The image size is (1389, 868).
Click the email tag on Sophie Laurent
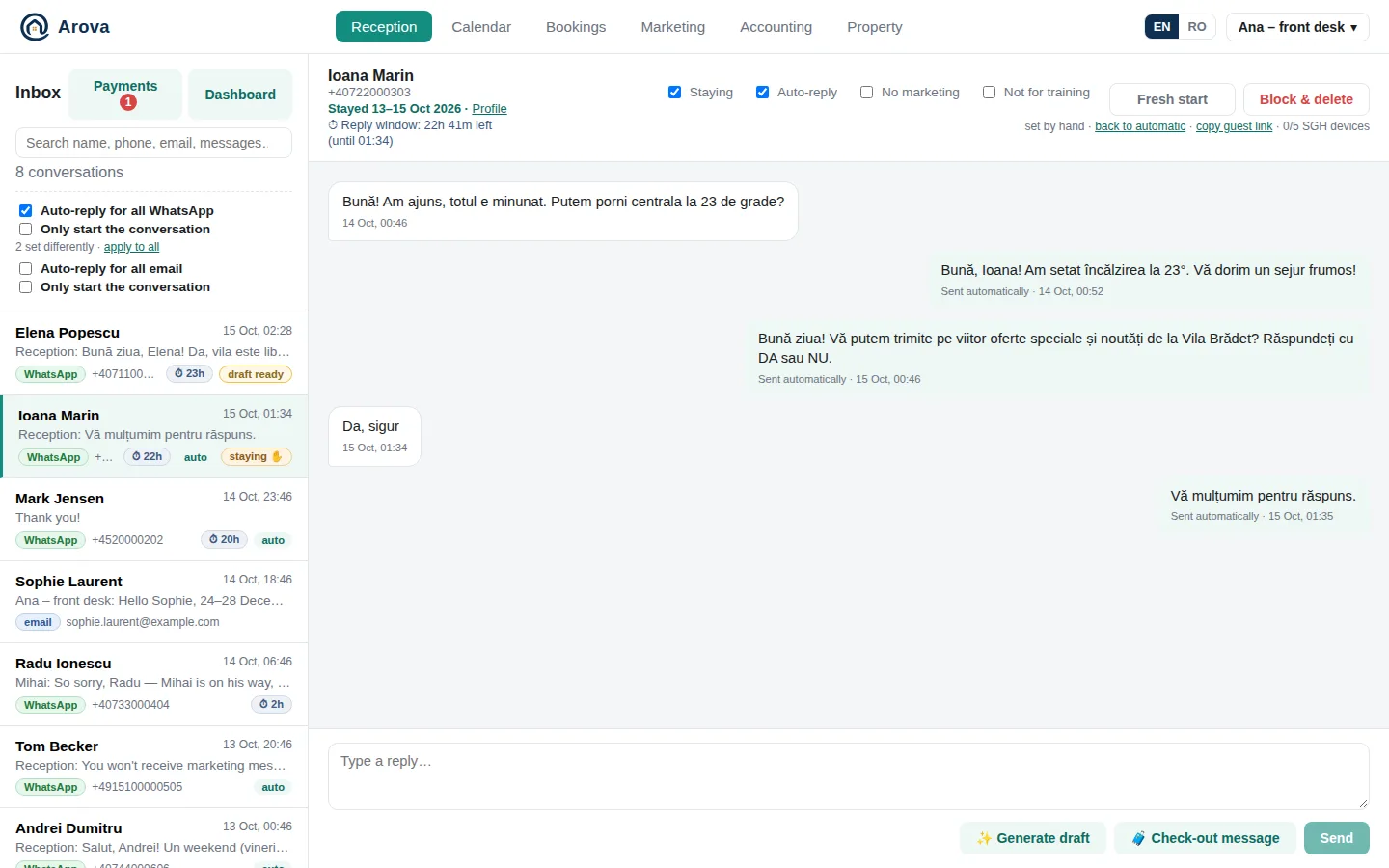coord(38,622)
